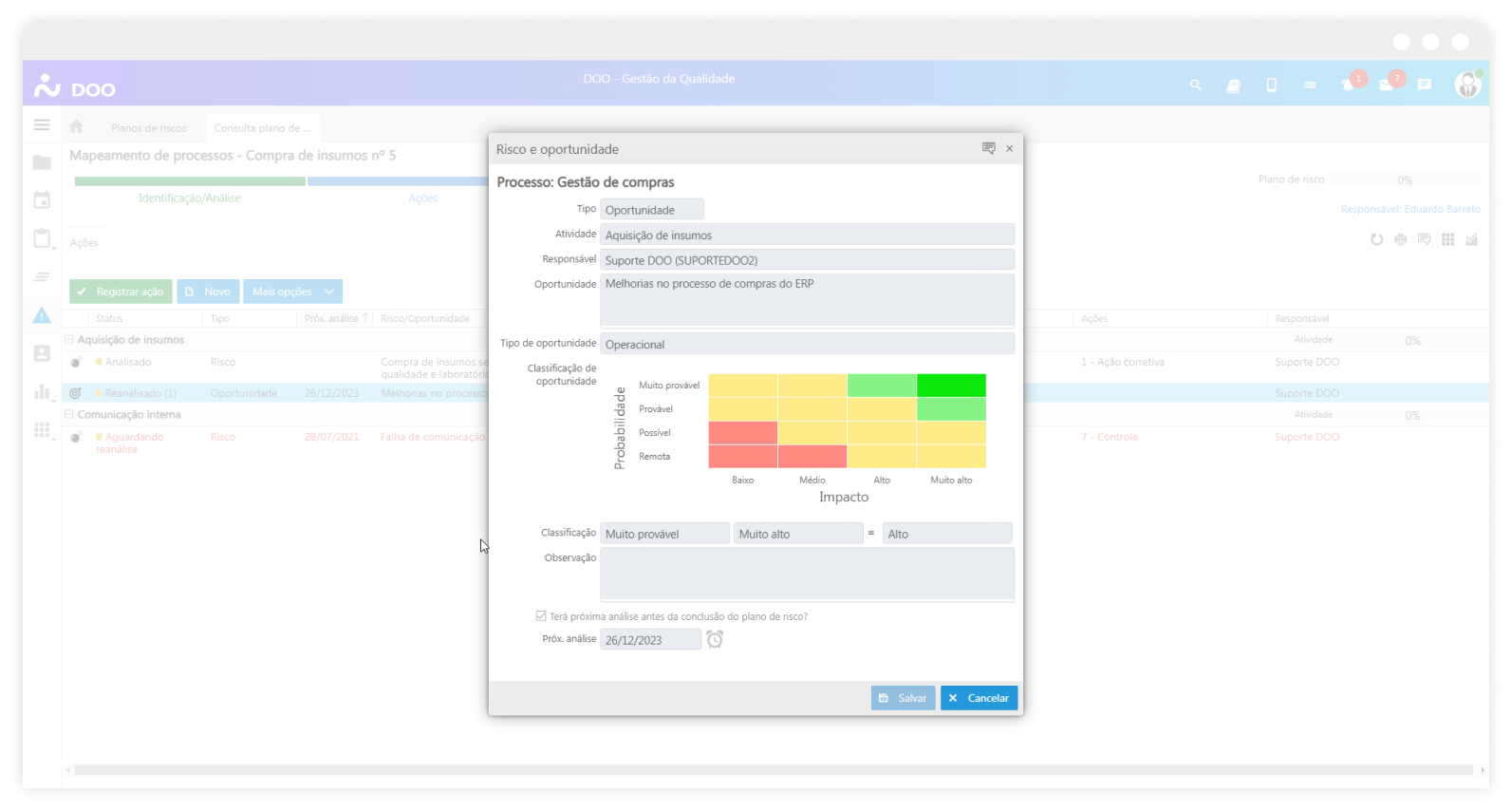Open the notifications bell with badge 1
The image size is (1512, 811).
tap(1348, 85)
